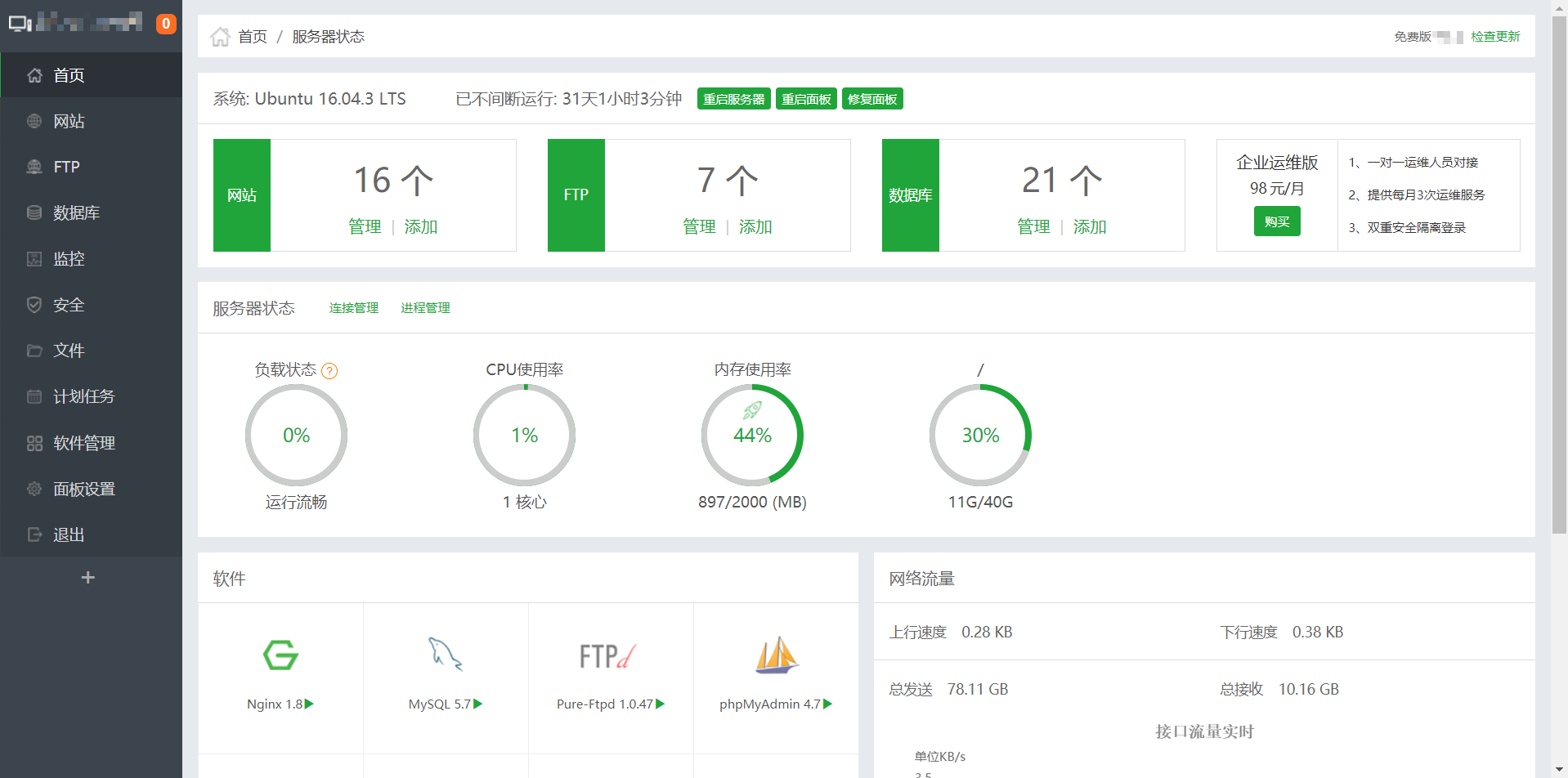Open the 进程管理 link
The image size is (1568, 778).
coord(425,308)
